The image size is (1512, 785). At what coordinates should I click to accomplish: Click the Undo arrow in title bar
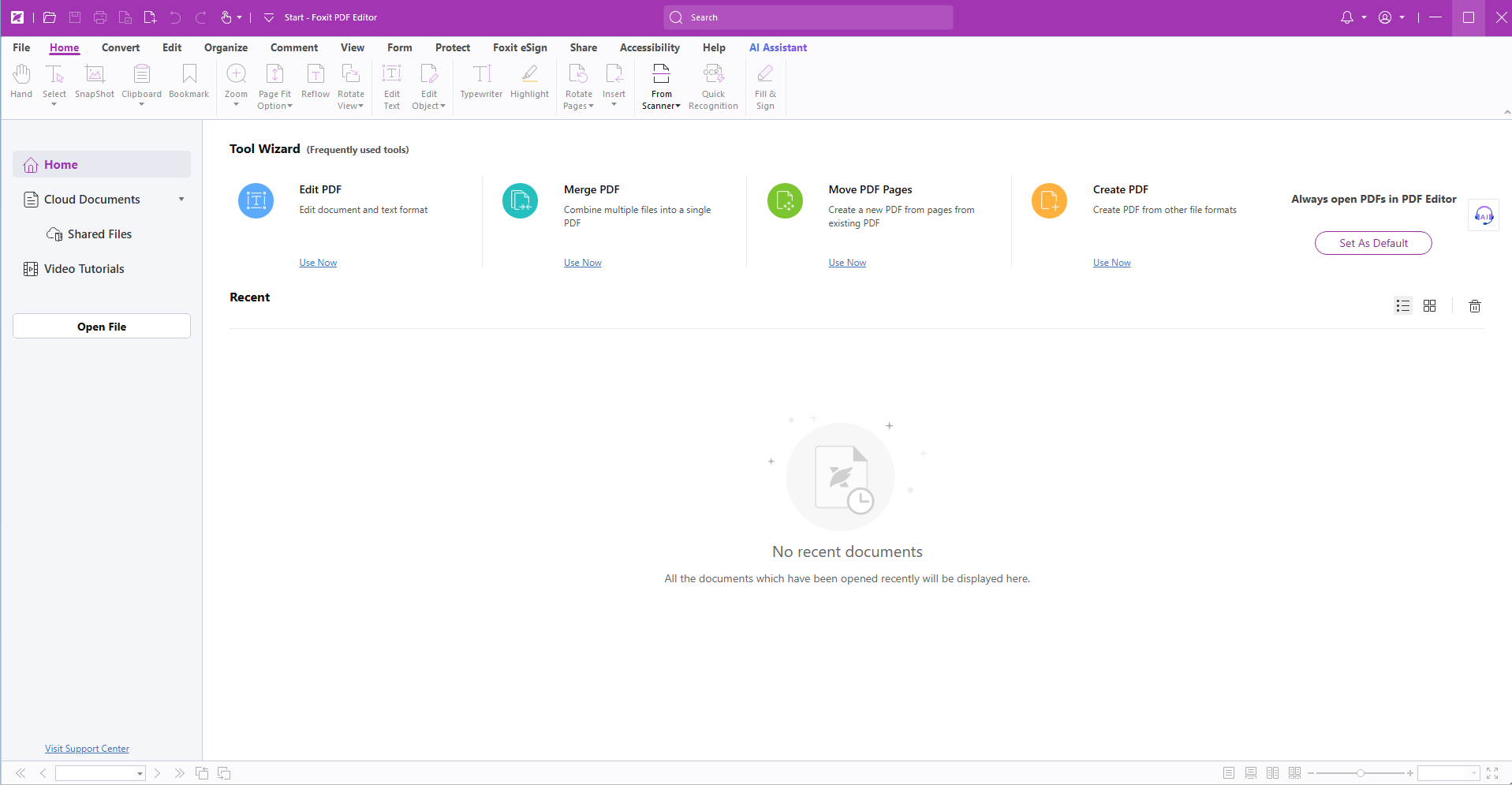[175, 17]
